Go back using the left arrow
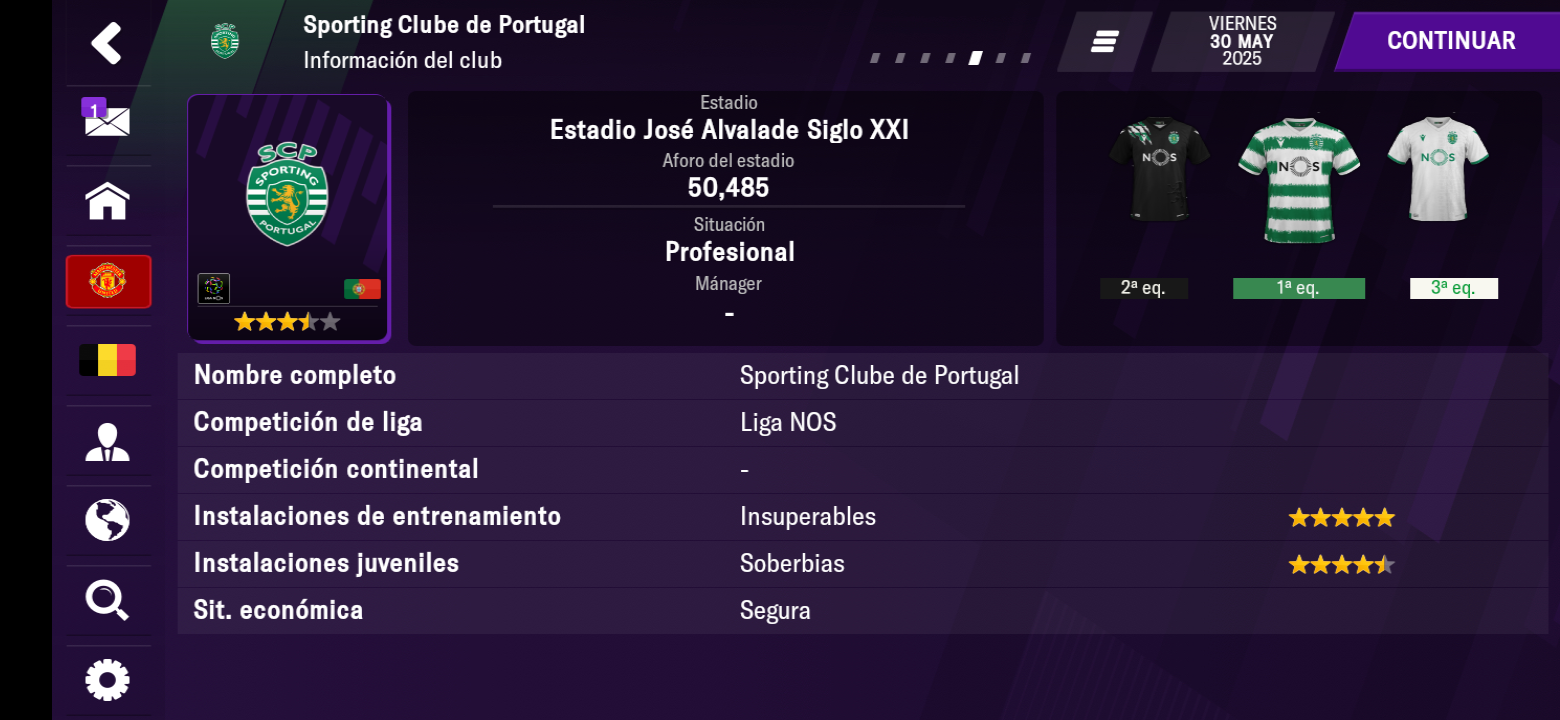The image size is (1560, 720). click(x=107, y=43)
